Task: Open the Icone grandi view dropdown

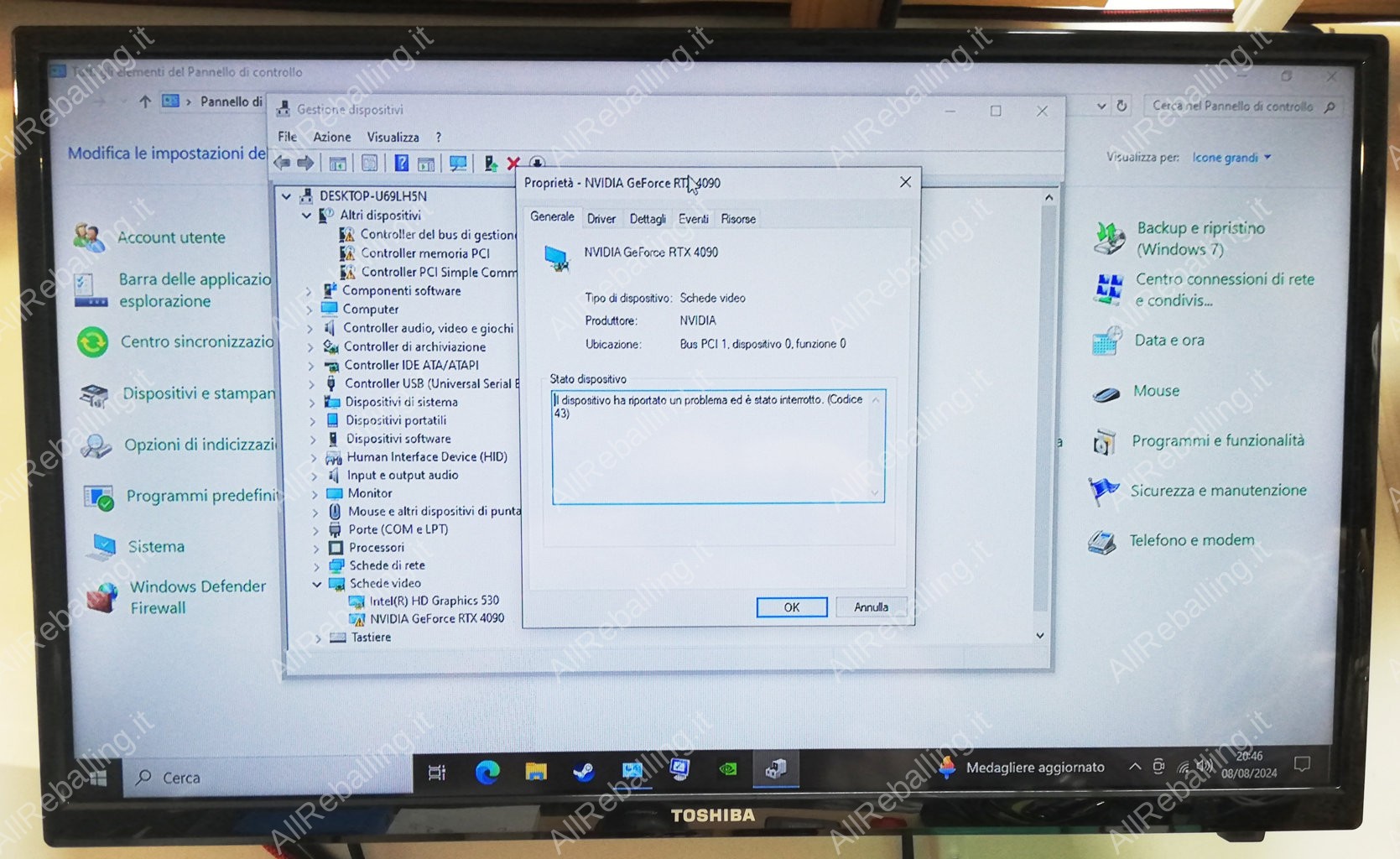Action: [x=1231, y=158]
